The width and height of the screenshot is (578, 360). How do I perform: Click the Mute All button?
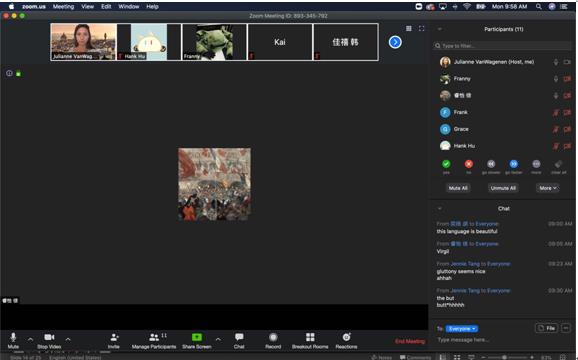coord(458,188)
